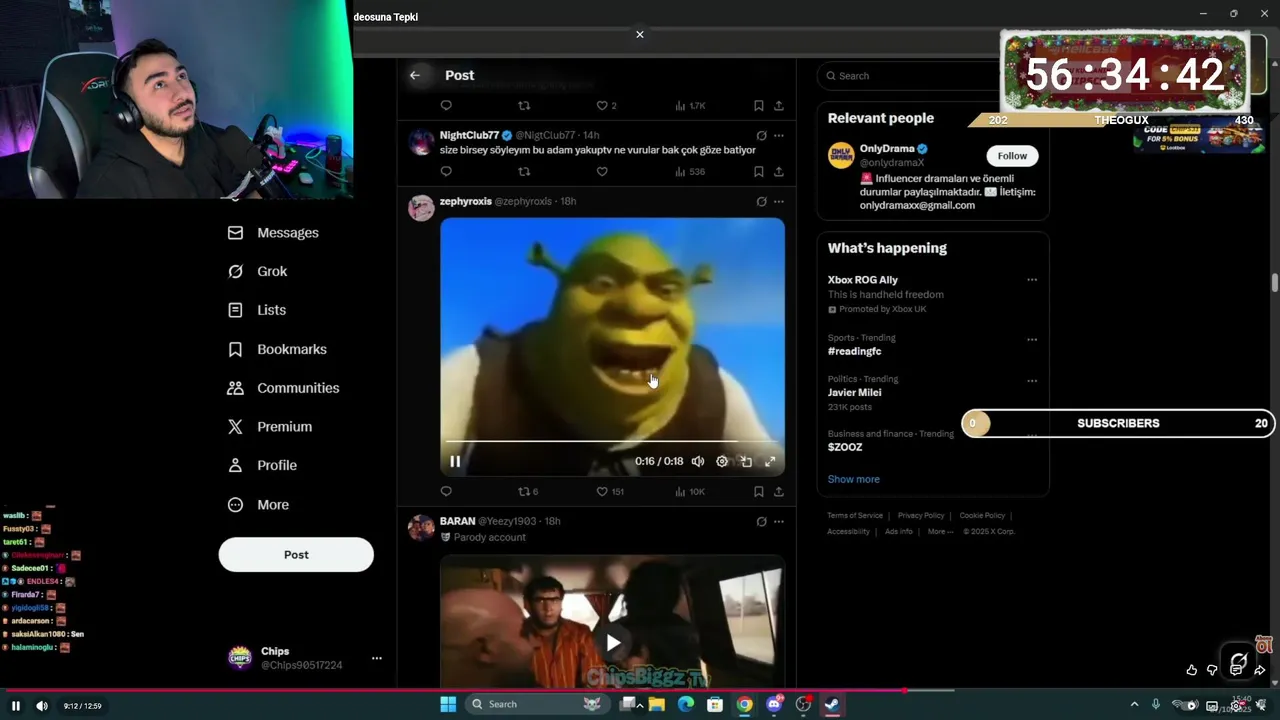
Task: Like zephyroxis post with 151 likes
Action: point(610,492)
